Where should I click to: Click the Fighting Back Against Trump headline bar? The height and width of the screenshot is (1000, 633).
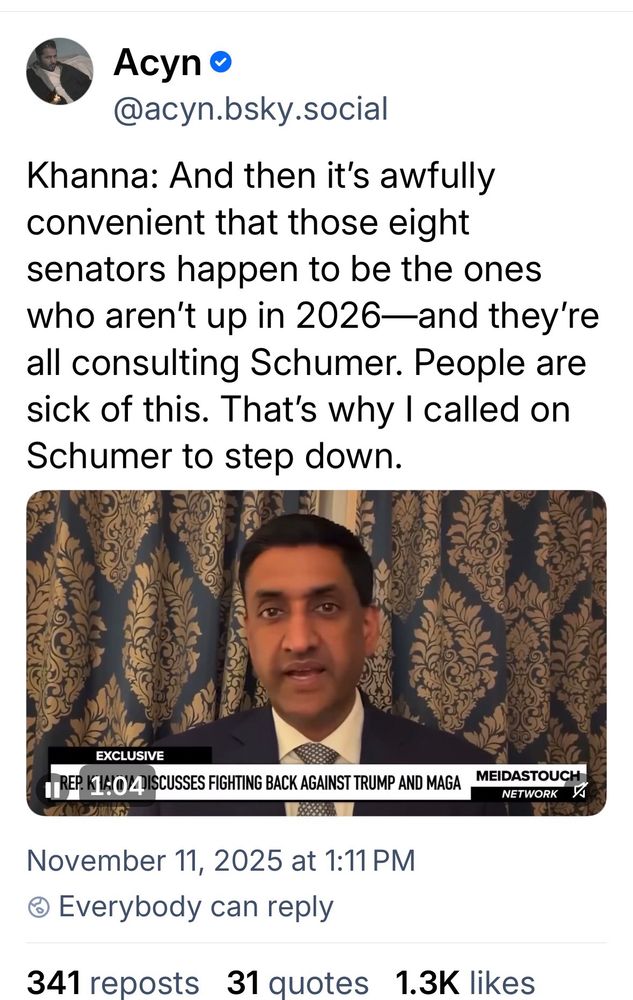(x=260, y=782)
